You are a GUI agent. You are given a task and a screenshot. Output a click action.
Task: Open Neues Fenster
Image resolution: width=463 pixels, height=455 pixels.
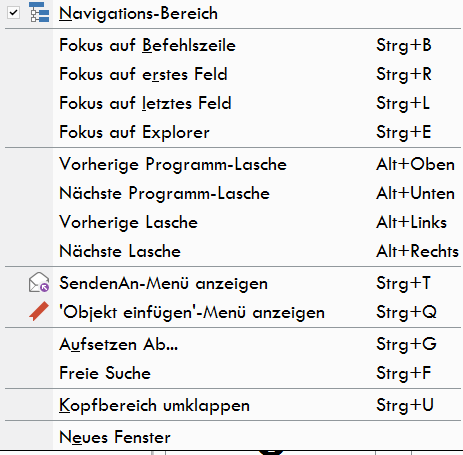pos(233,437)
